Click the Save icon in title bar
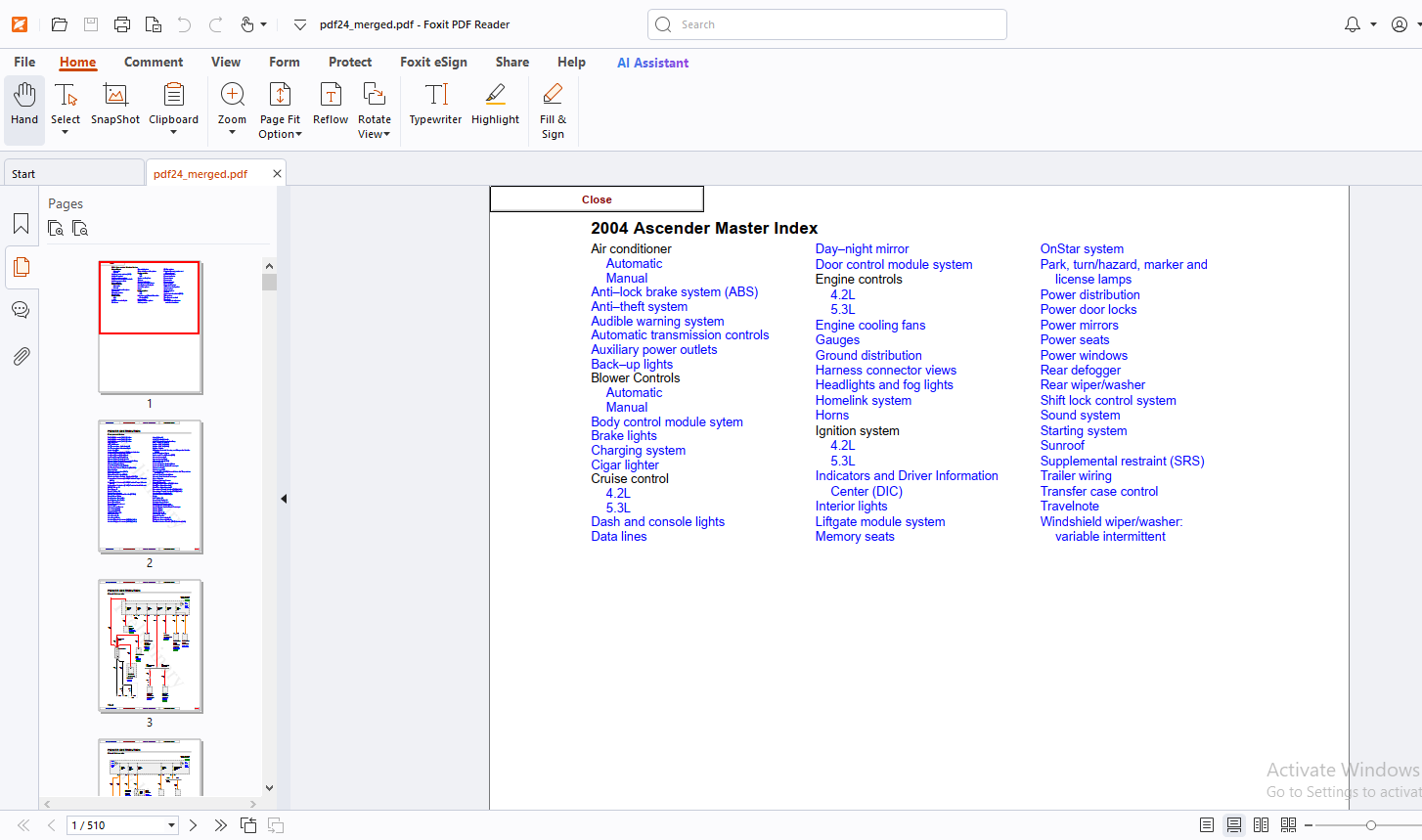This screenshot has height=840, width=1422. (x=91, y=24)
